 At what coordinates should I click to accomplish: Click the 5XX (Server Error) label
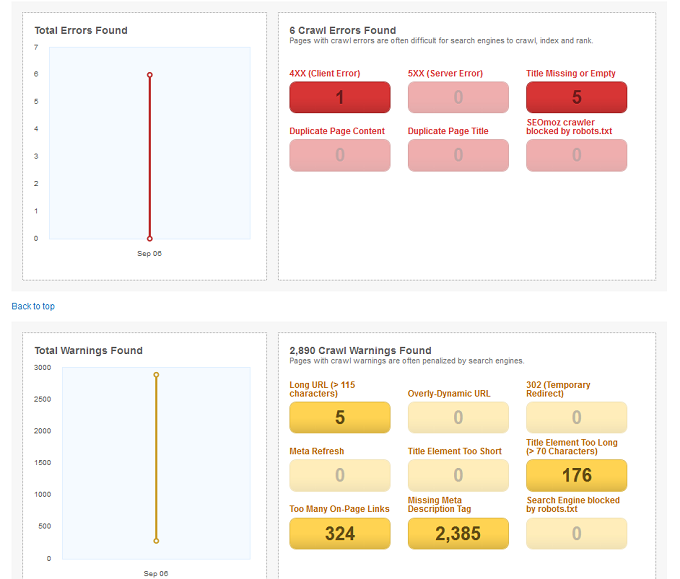point(445,73)
